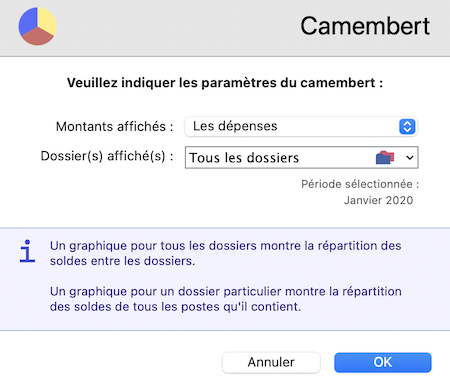Click the second info paragraph about dossier particulier
Image resolution: width=450 pixels, height=389 pixels.
(226, 299)
